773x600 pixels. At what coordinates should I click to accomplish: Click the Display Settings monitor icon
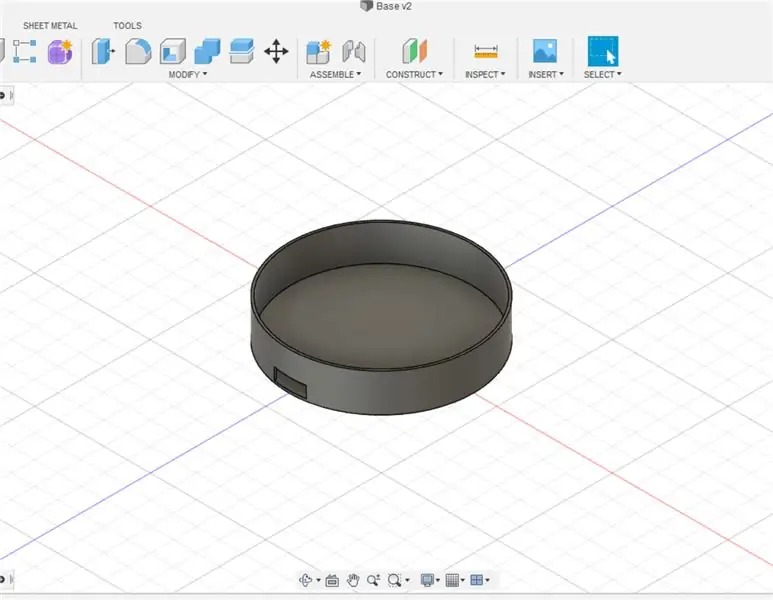coord(427,580)
